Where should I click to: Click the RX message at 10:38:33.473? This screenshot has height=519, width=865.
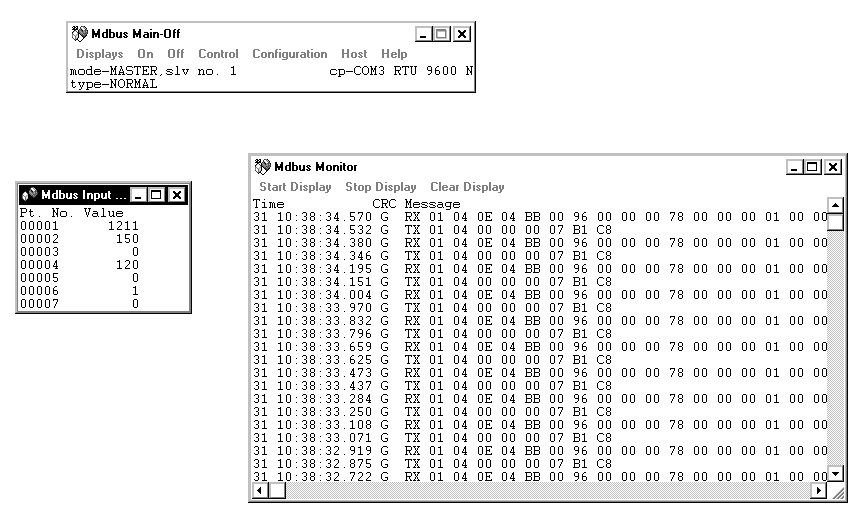click(540, 373)
